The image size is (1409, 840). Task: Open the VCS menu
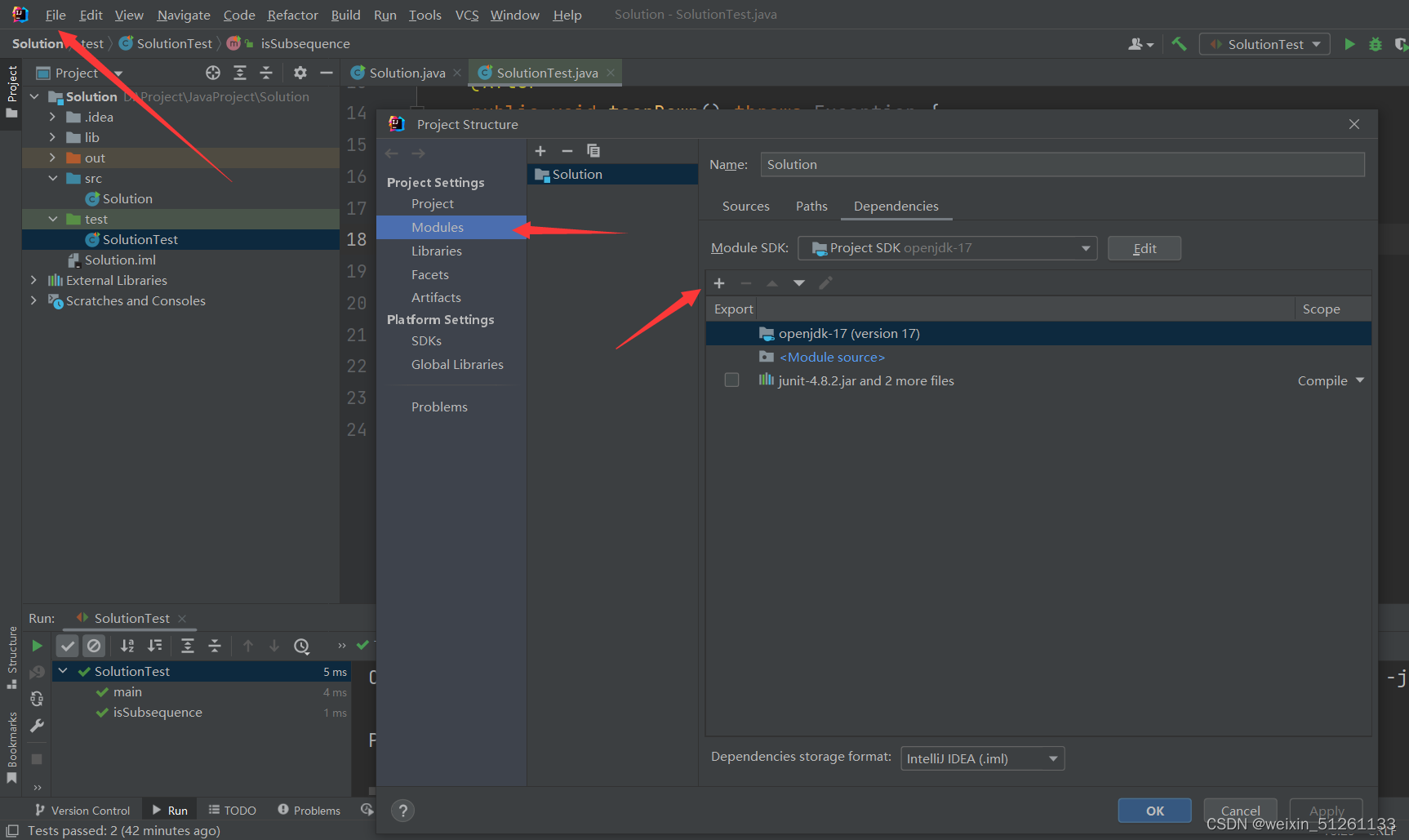467,15
